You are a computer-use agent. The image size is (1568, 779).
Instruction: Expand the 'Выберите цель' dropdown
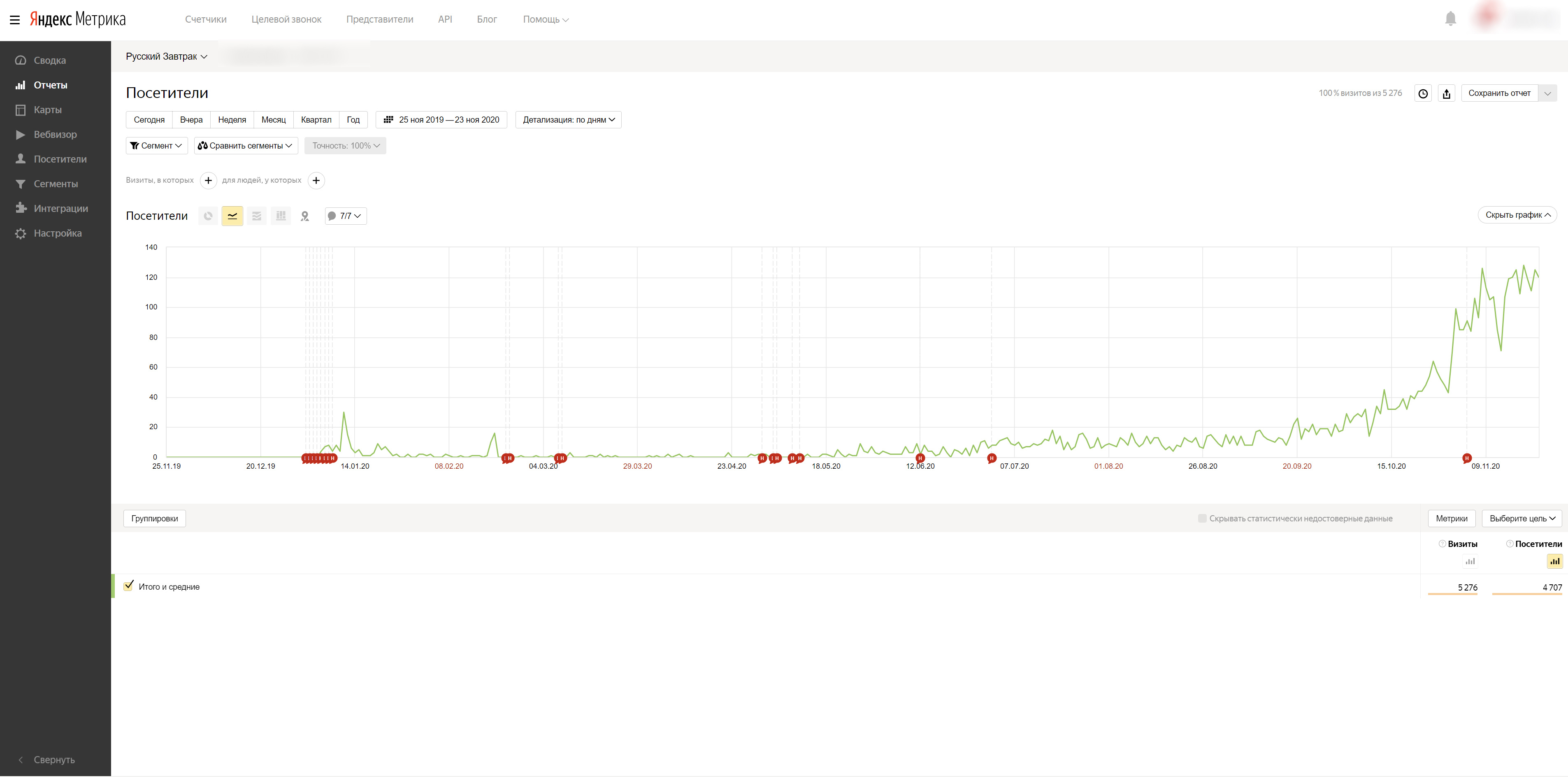pos(1522,519)
